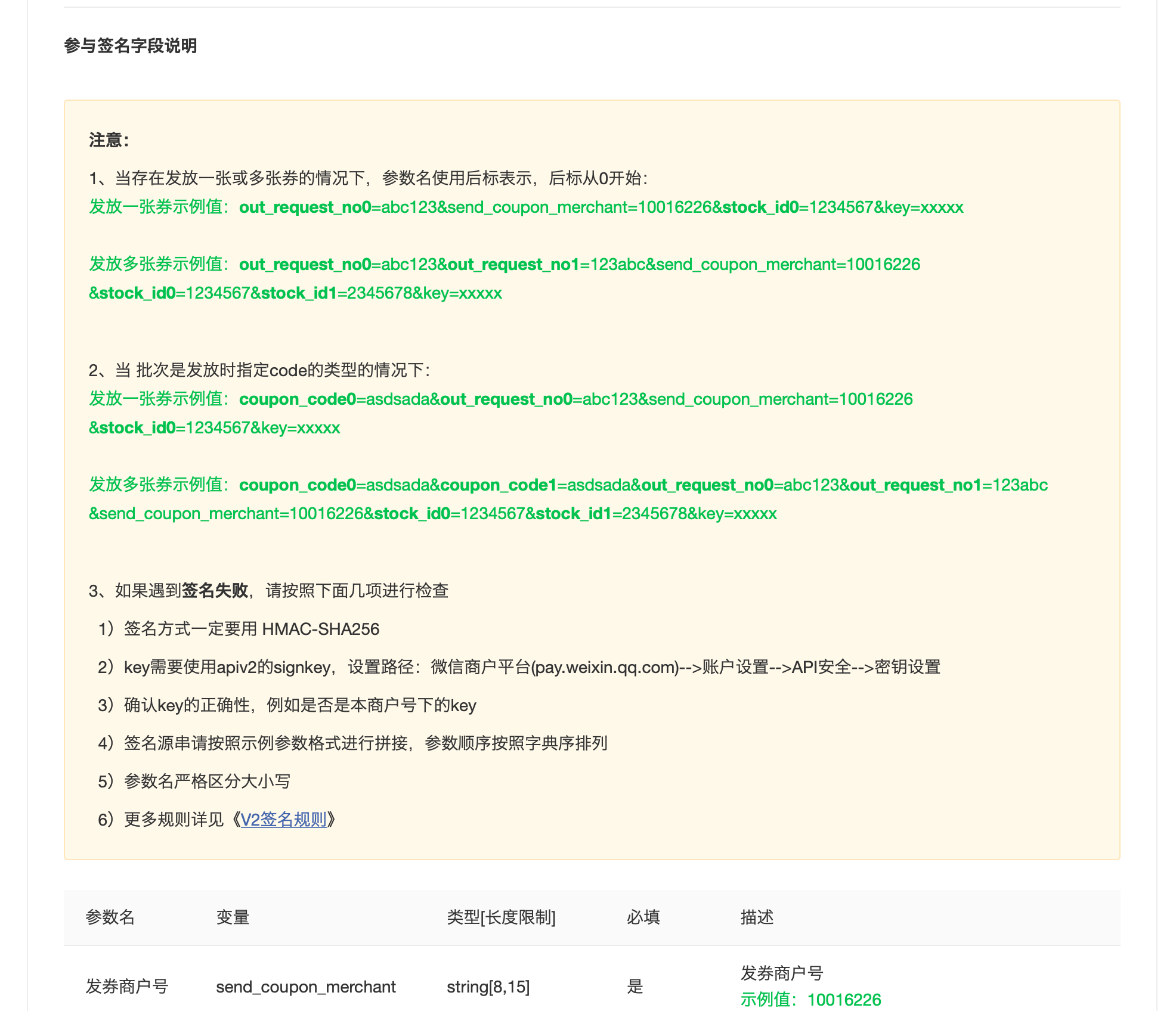Click the send_coupon_merchant variable cell

306,987
